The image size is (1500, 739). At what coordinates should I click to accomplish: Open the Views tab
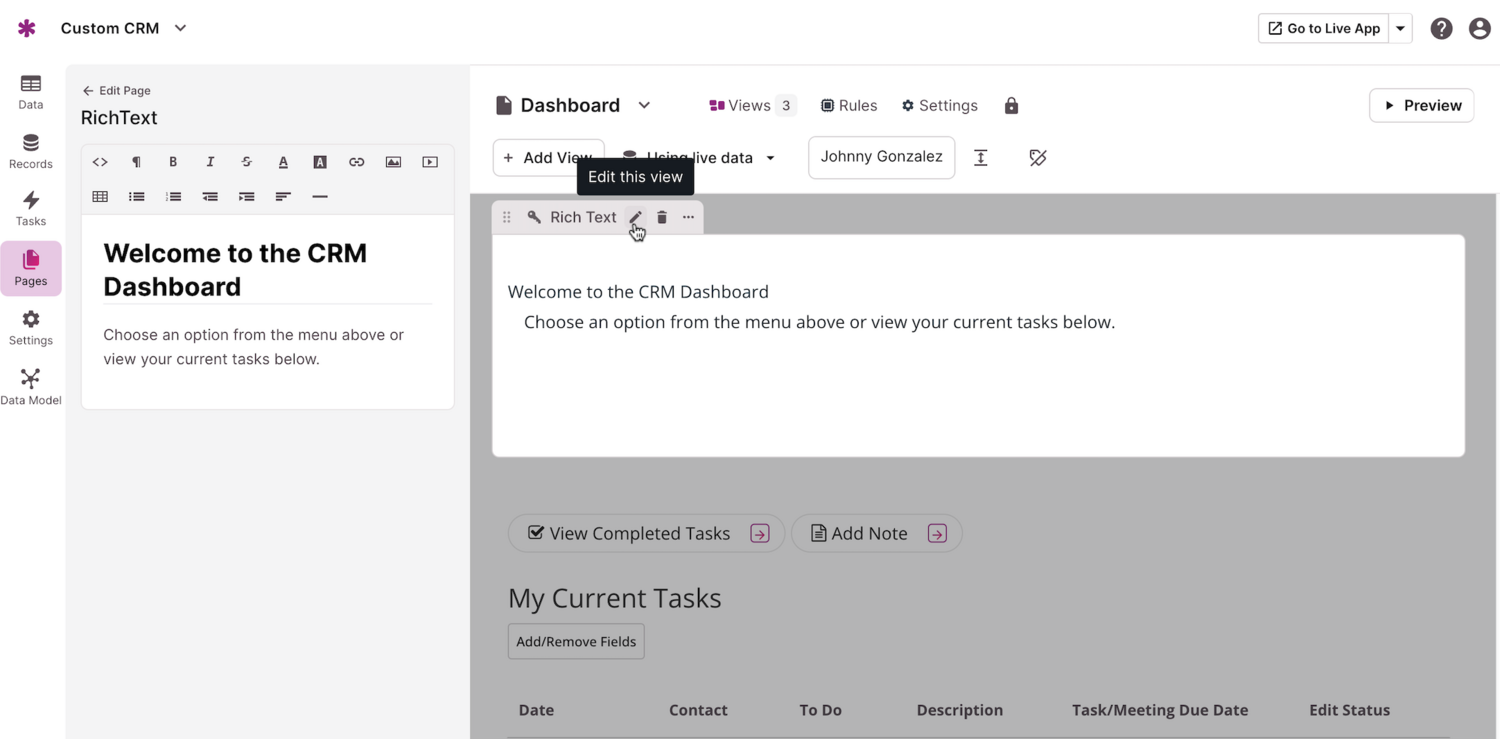click(x=751, y=106)
